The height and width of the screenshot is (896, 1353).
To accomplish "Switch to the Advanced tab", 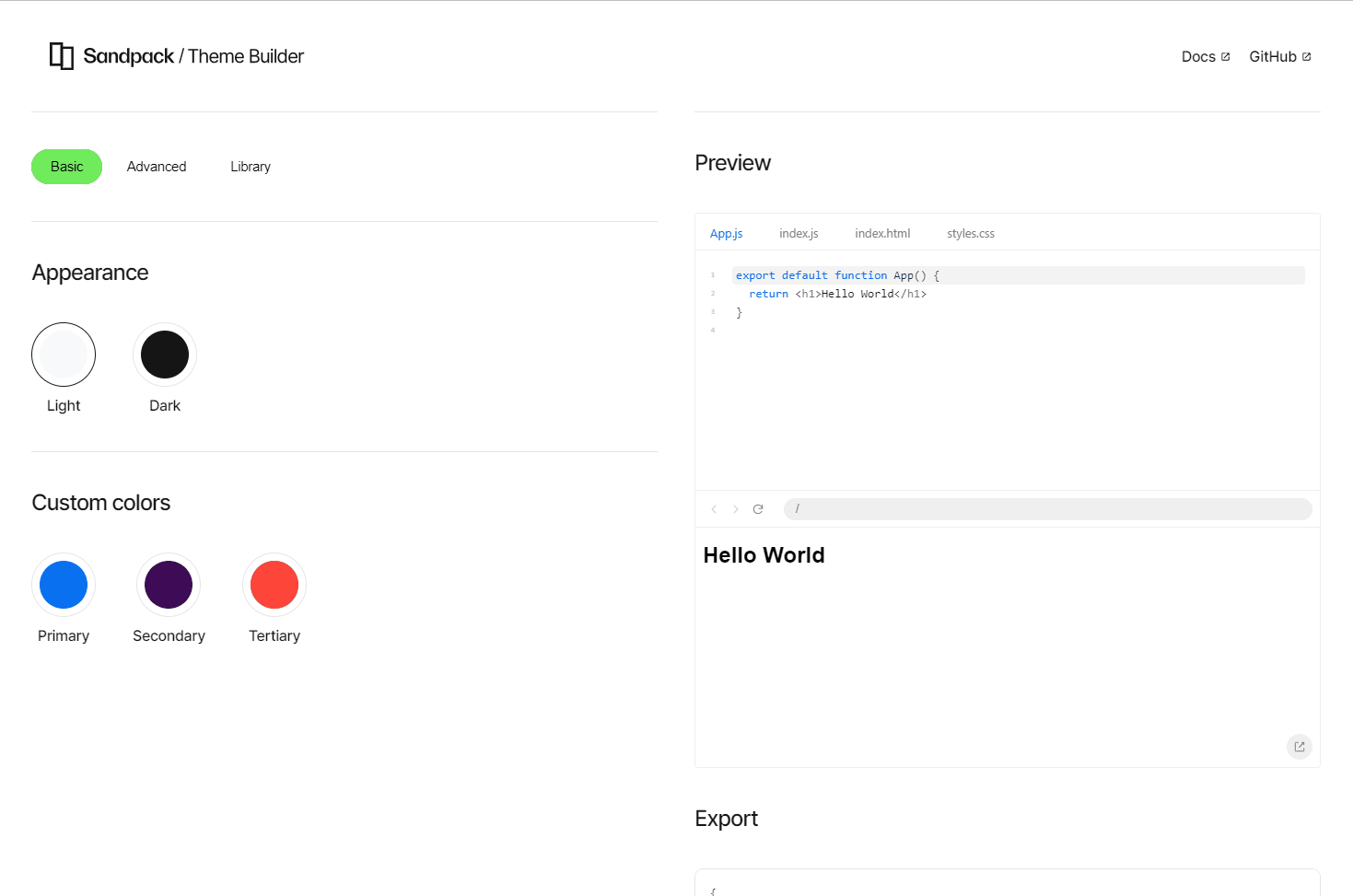I will click(157, 167).
